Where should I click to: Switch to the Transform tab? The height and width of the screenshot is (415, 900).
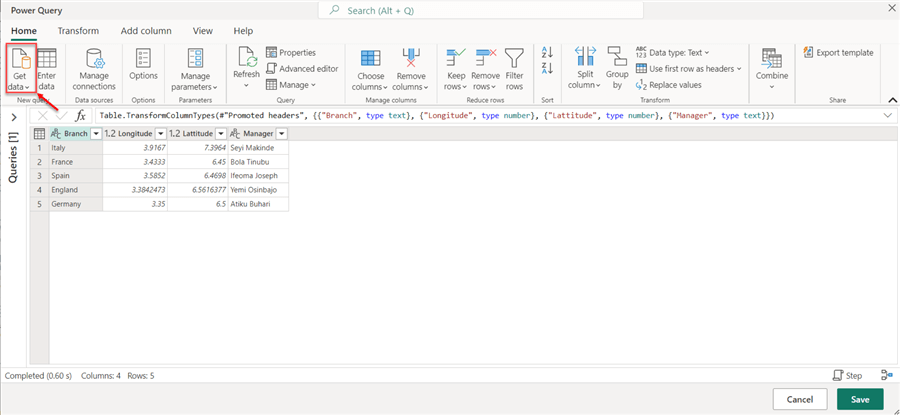[78, 31]
